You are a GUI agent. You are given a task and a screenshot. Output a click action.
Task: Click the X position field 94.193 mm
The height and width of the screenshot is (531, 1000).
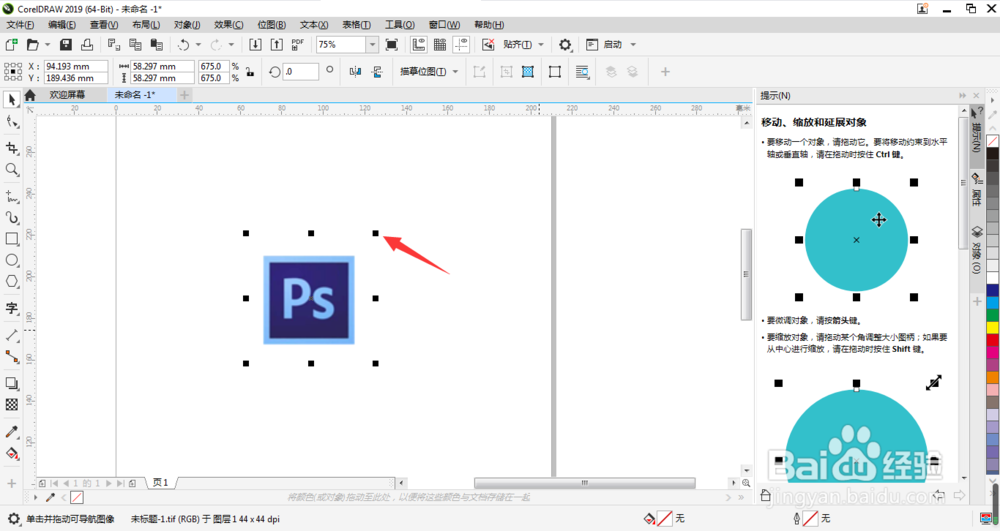pyautogui.click(x=76, y=66)
